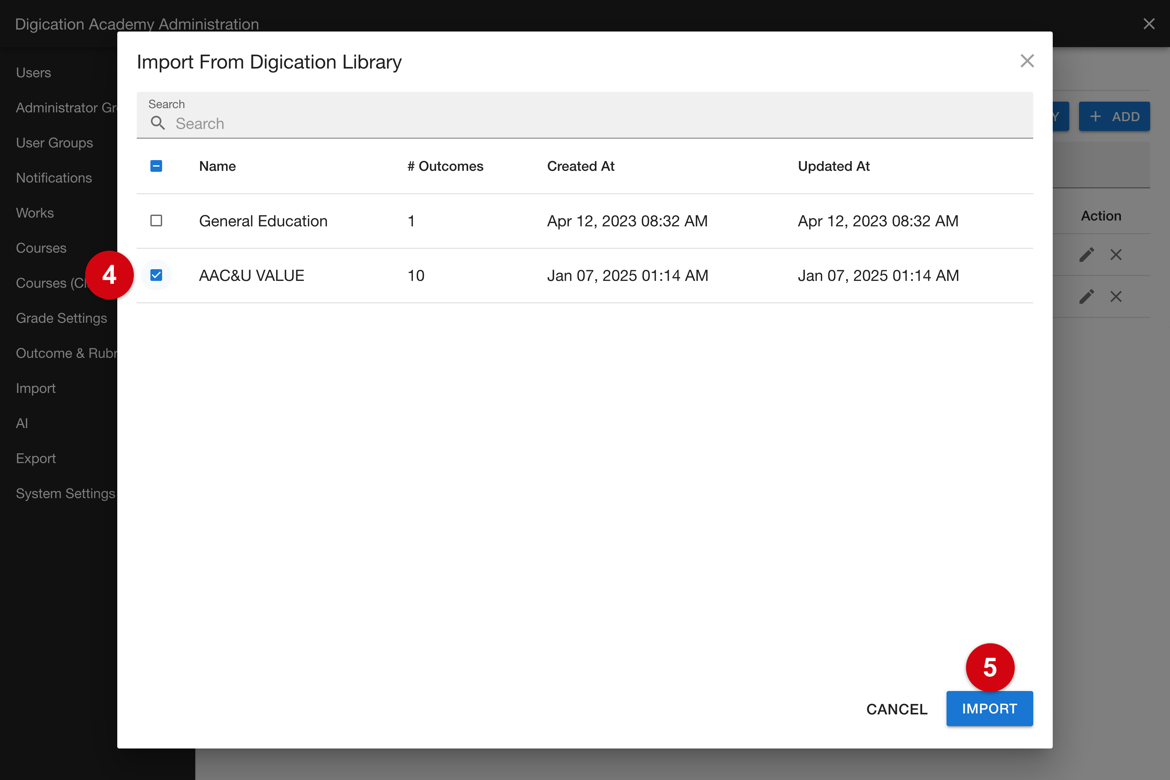Open User Groups in the sidebar

pyautogui.click(x=54, y=143)
